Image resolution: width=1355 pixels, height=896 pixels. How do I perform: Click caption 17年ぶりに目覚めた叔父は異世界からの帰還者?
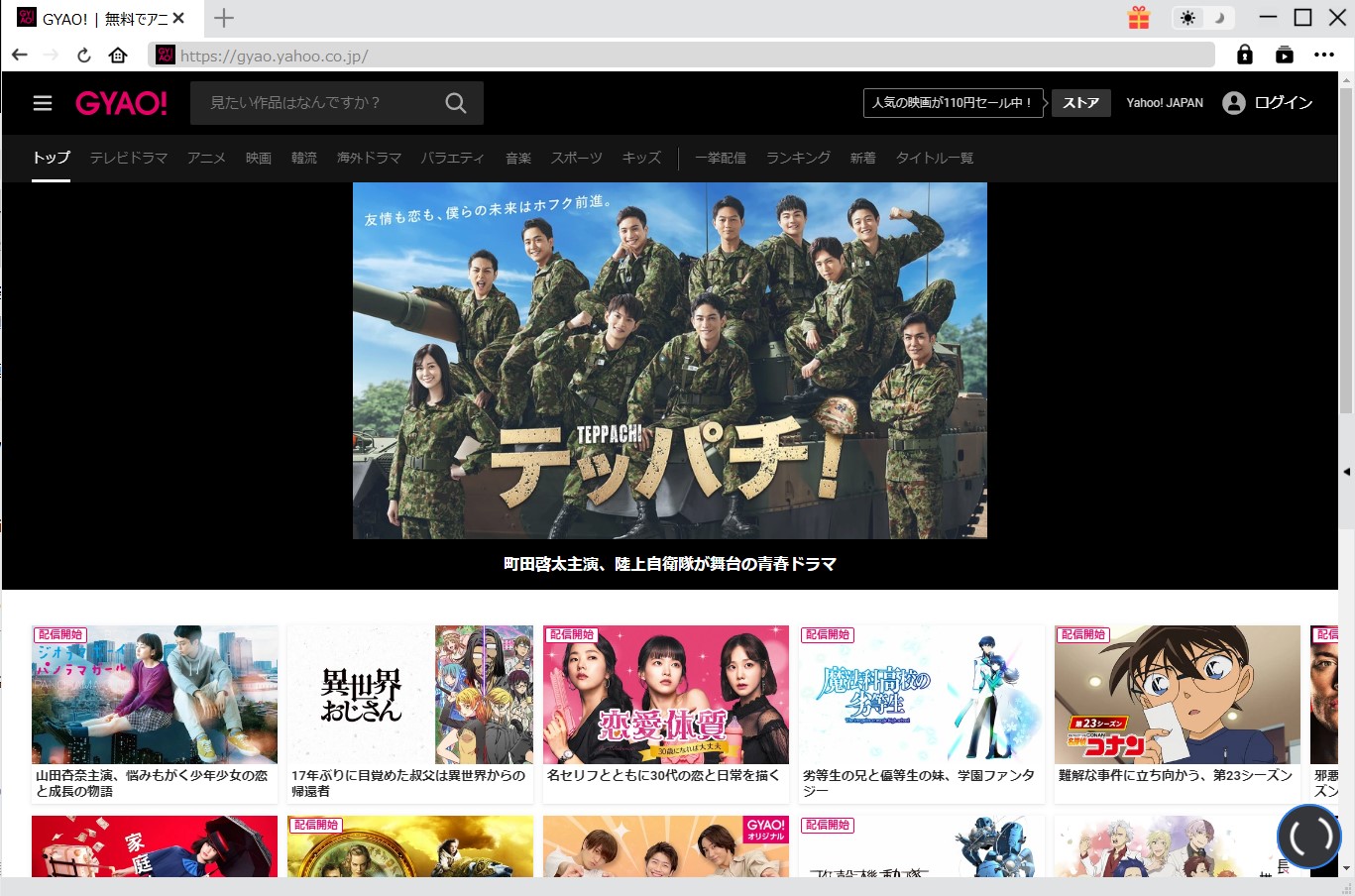click(x=408, y=783)
